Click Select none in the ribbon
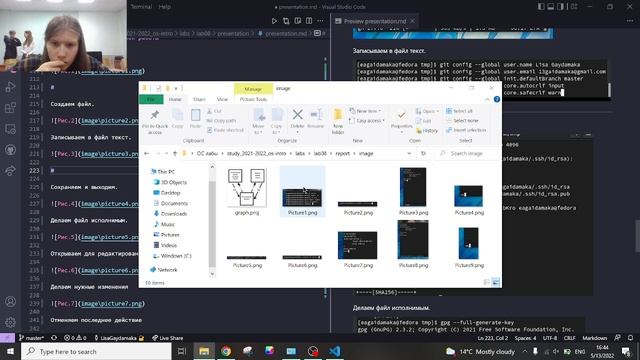 [x=462, y=120]
